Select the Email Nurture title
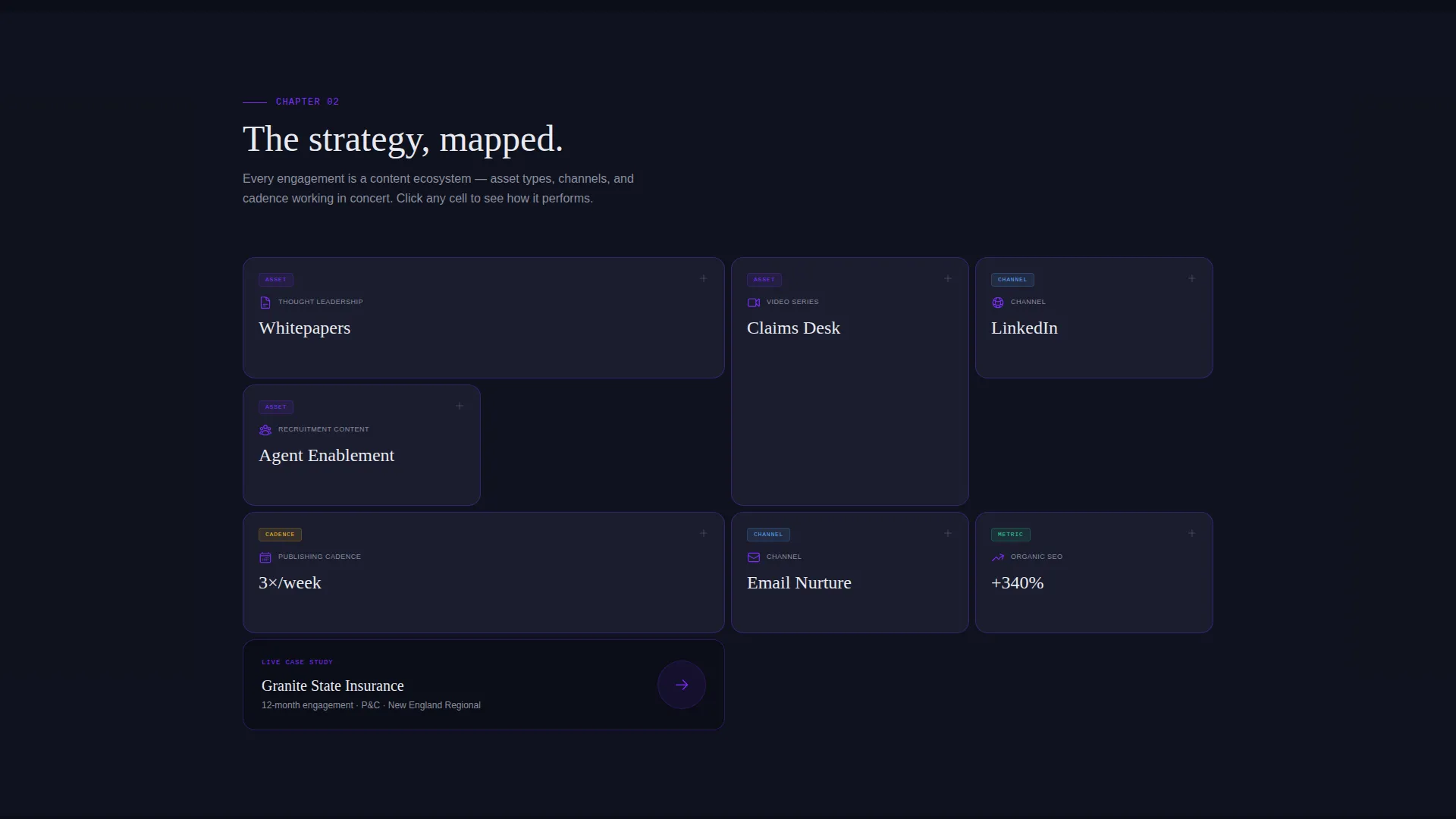This screenshot has width=1456, height=819. pyautogui.click(x=799, y=583)
